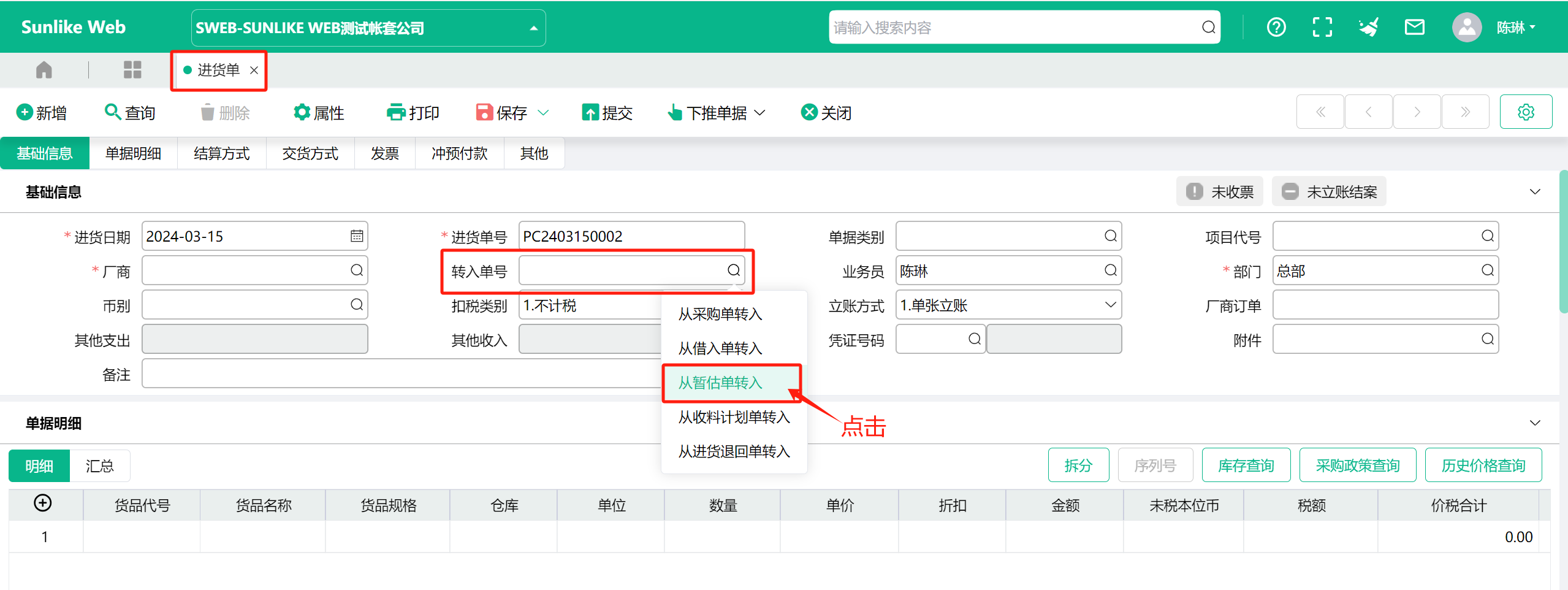Screen dimensions: 1568x590
Task: Expand the company selector SWEB-SUNLIKE dropdown
Action: (x=368, y=28)
